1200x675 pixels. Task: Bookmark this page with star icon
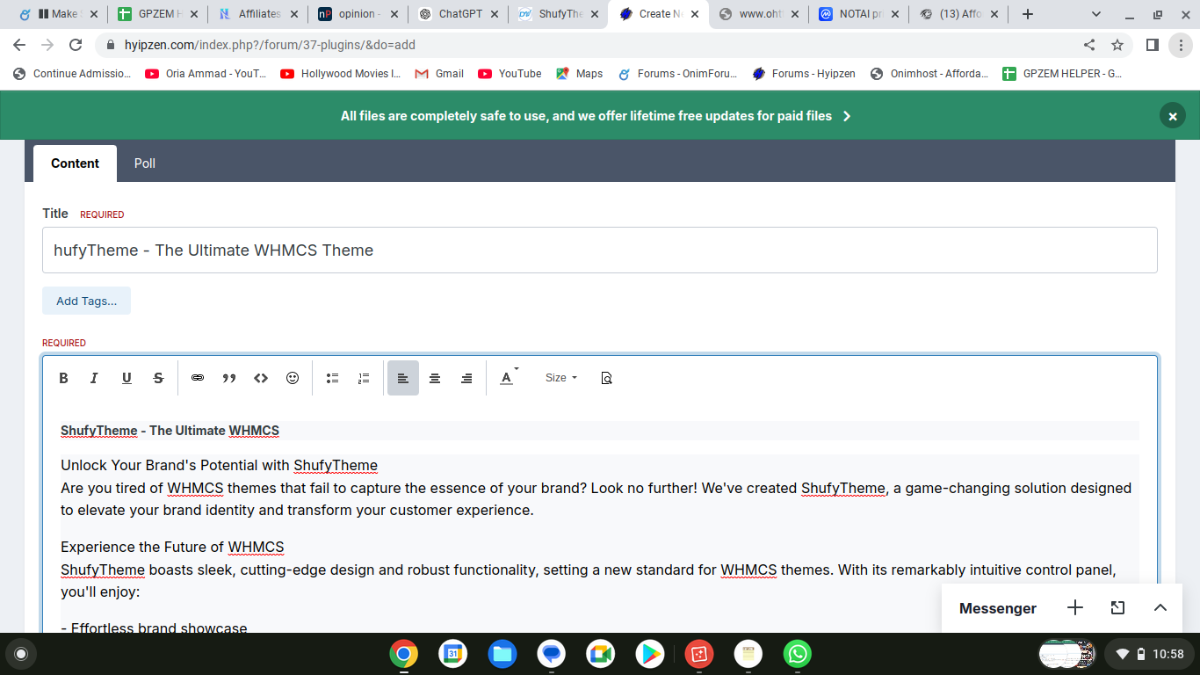coord(1118,45)
